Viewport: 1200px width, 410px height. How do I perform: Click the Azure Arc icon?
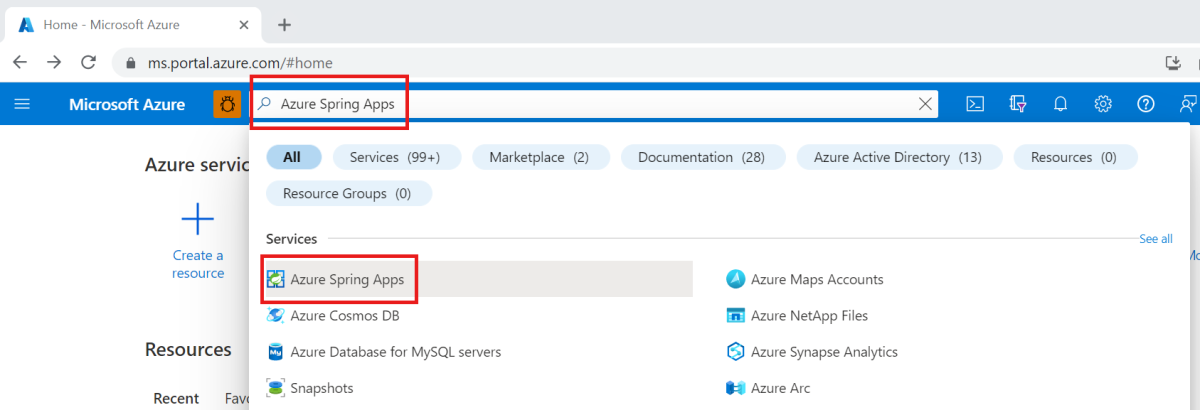(736, 388)
